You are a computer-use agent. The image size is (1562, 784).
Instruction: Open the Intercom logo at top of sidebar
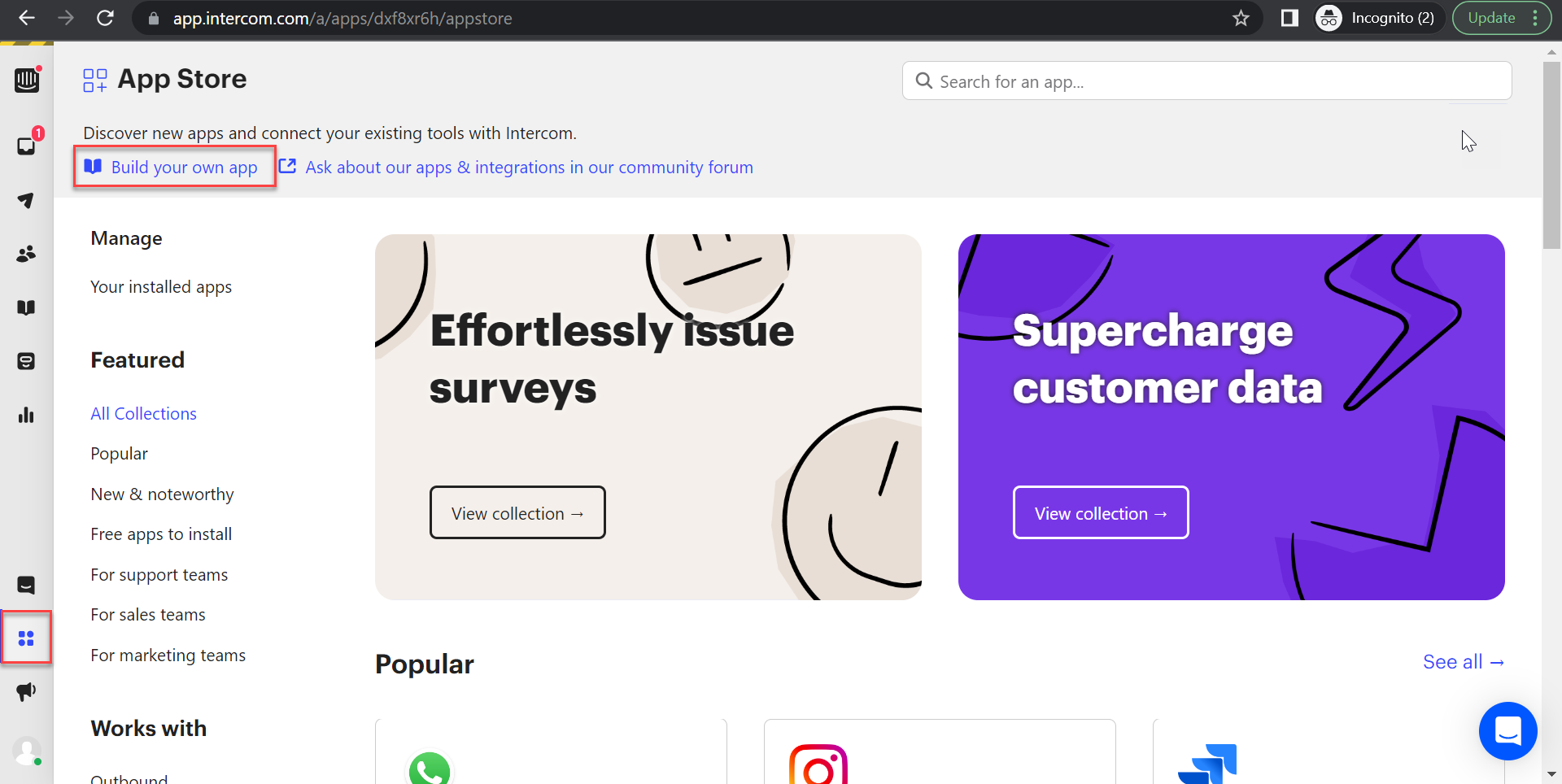[27, 81]
